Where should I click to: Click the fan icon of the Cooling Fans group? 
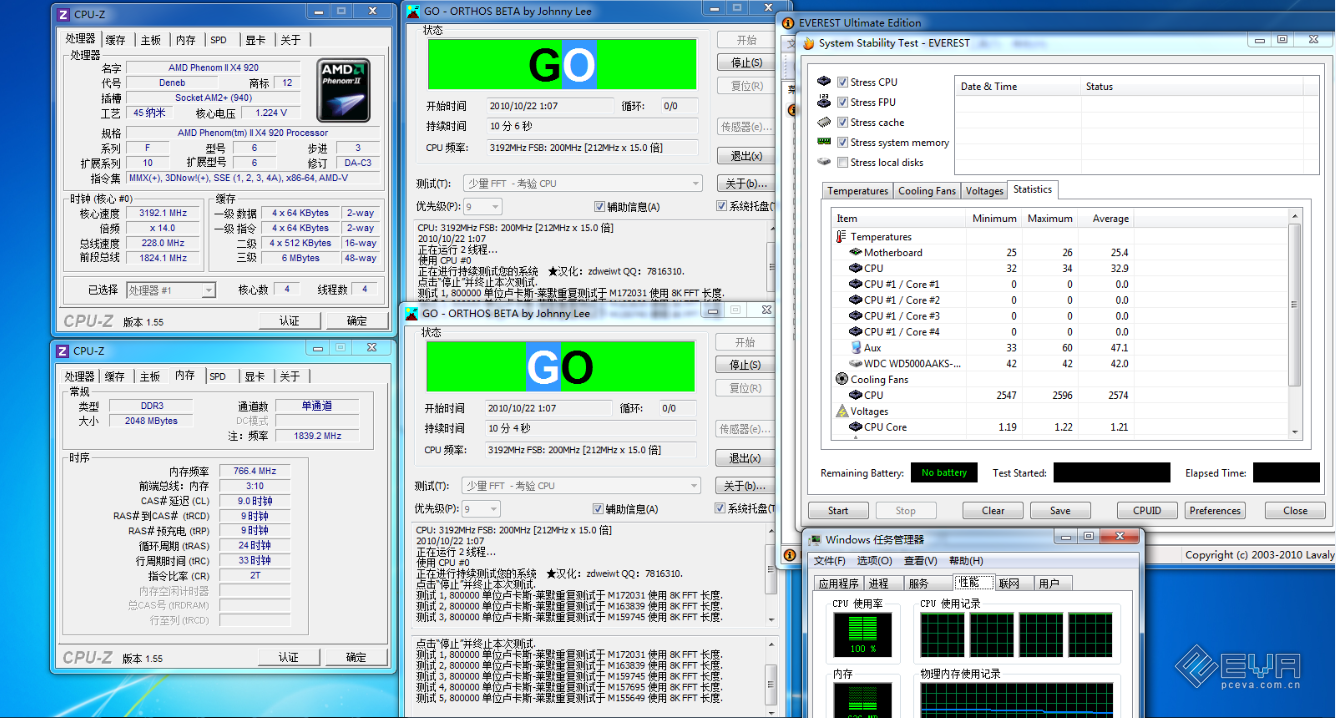click(841, 379)
